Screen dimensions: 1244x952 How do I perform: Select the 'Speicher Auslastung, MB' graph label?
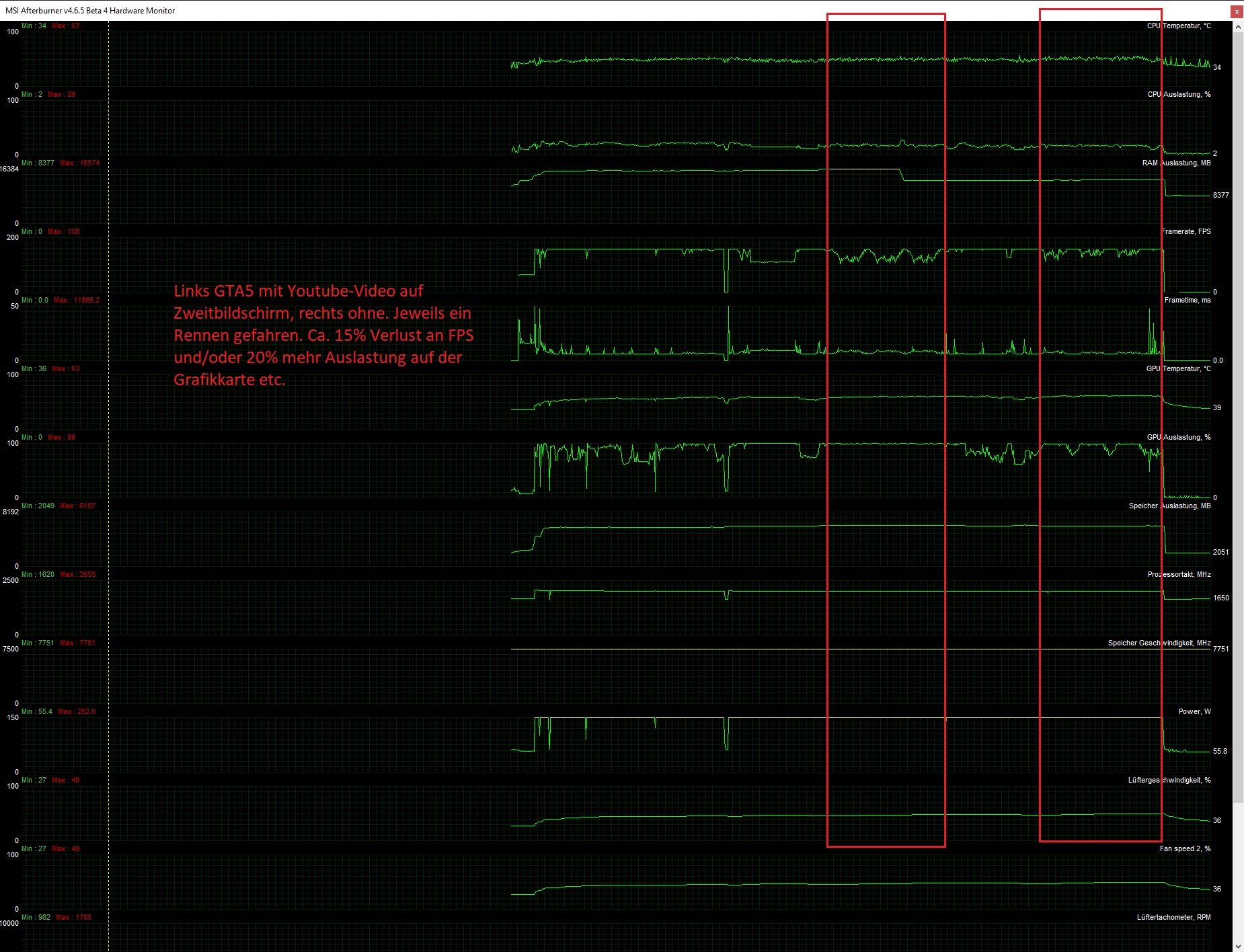(1169, 506)
